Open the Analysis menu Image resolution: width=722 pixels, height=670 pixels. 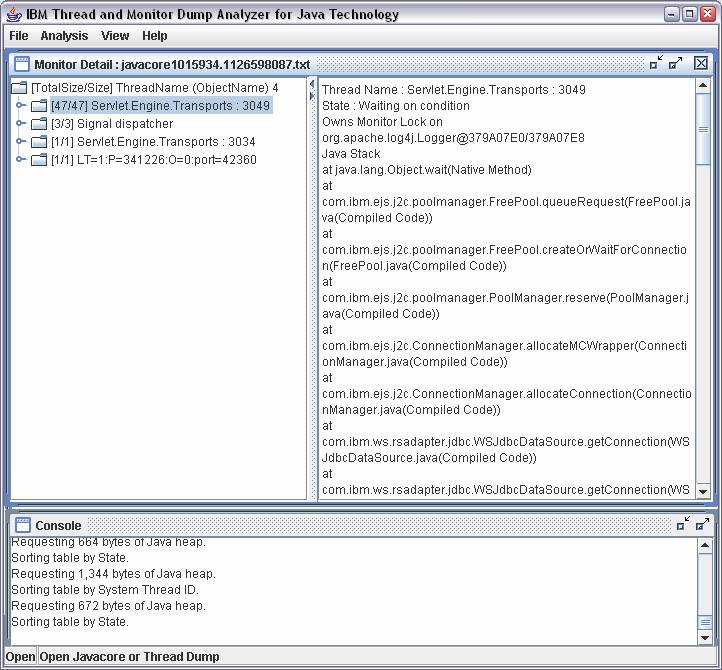[x=64, y=36]
